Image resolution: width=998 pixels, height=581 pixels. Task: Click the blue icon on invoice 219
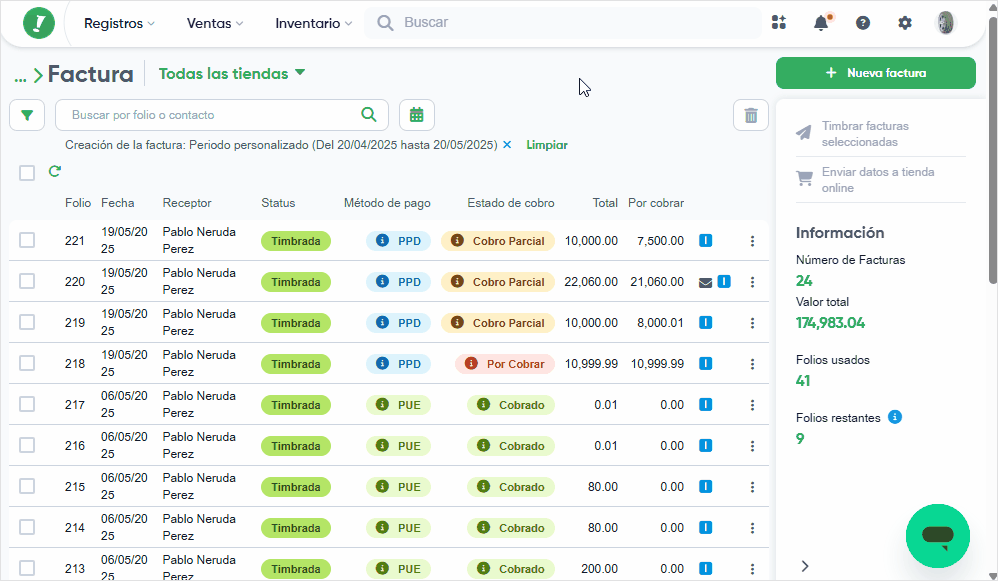[x=705, y=323]
